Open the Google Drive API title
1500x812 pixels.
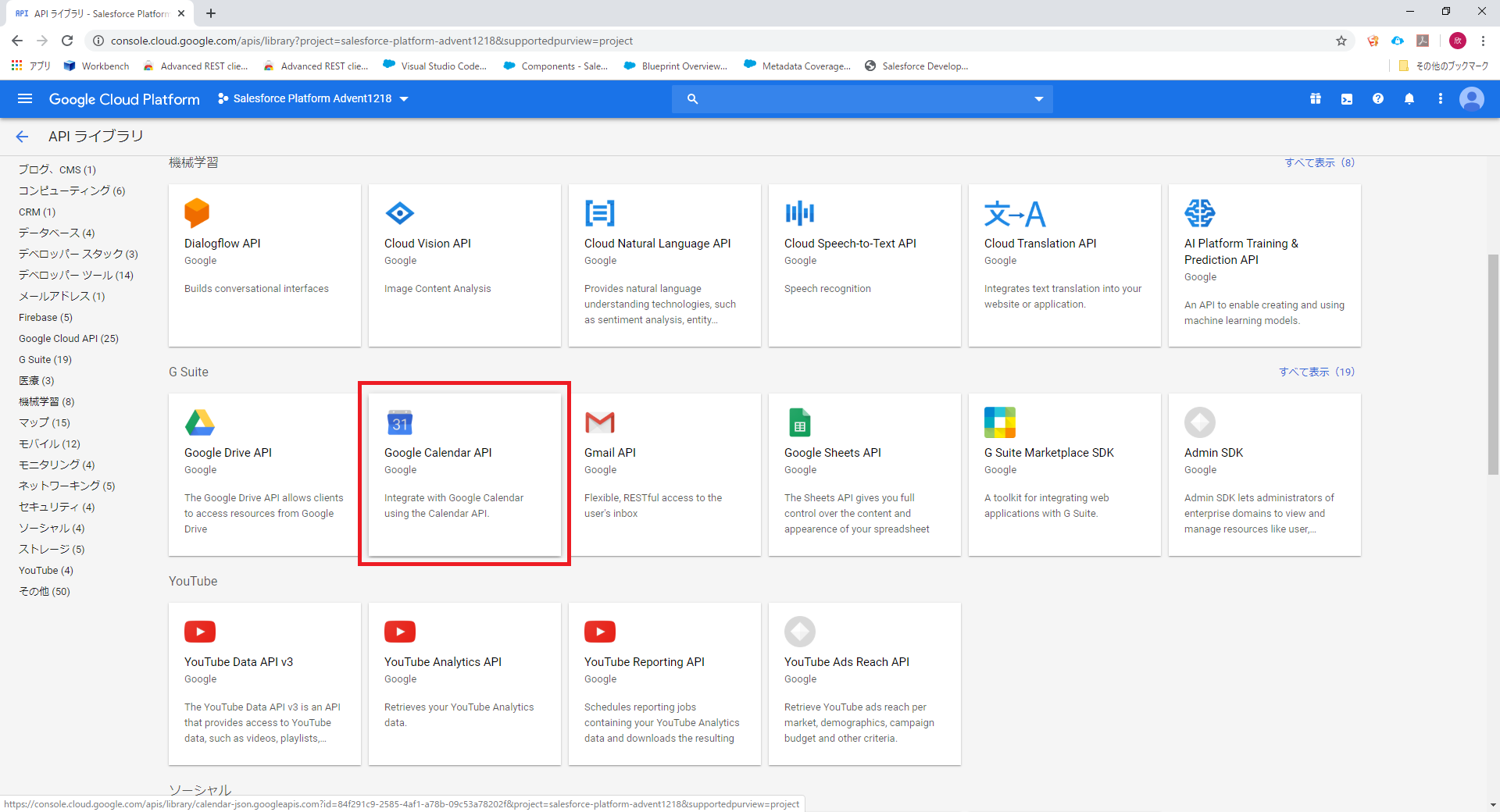click(228, 453)
